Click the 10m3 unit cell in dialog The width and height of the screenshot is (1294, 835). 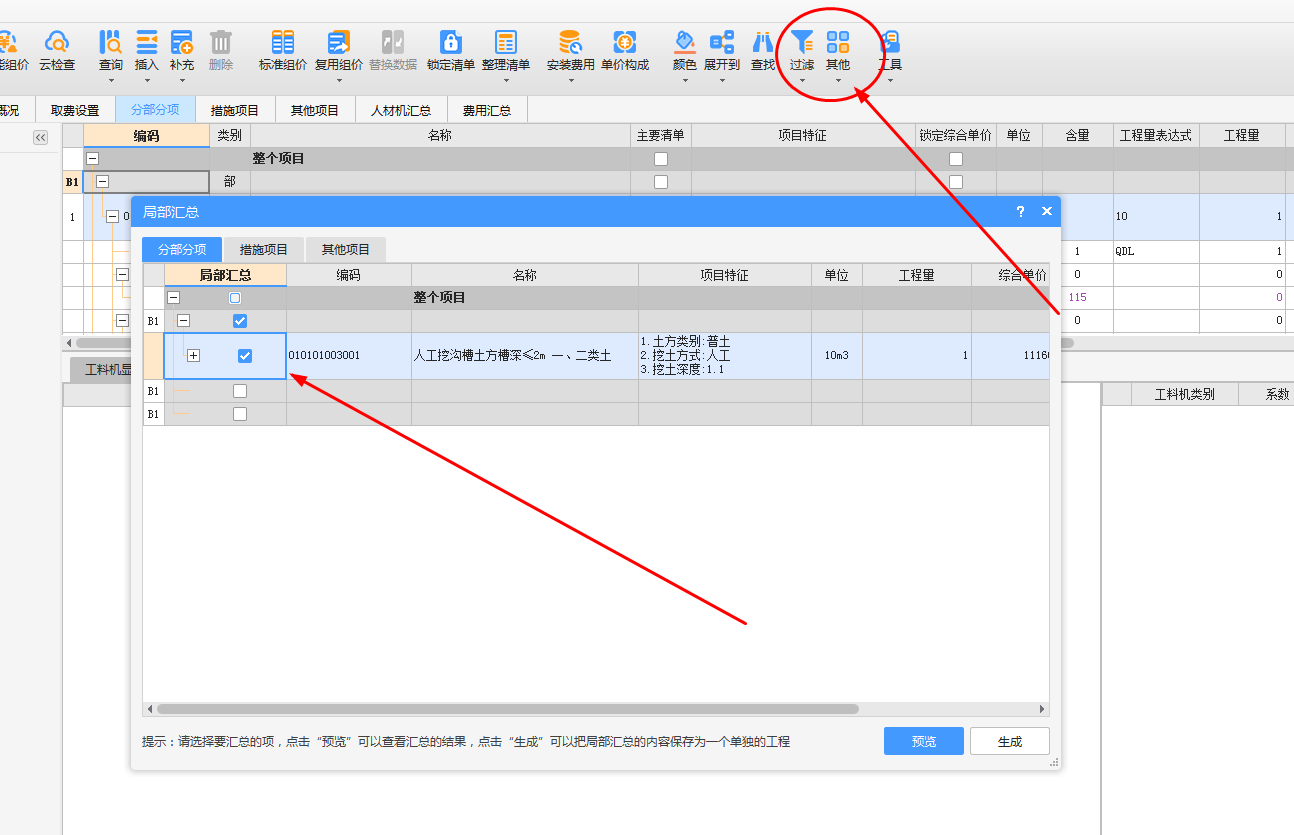click(836, 356)
